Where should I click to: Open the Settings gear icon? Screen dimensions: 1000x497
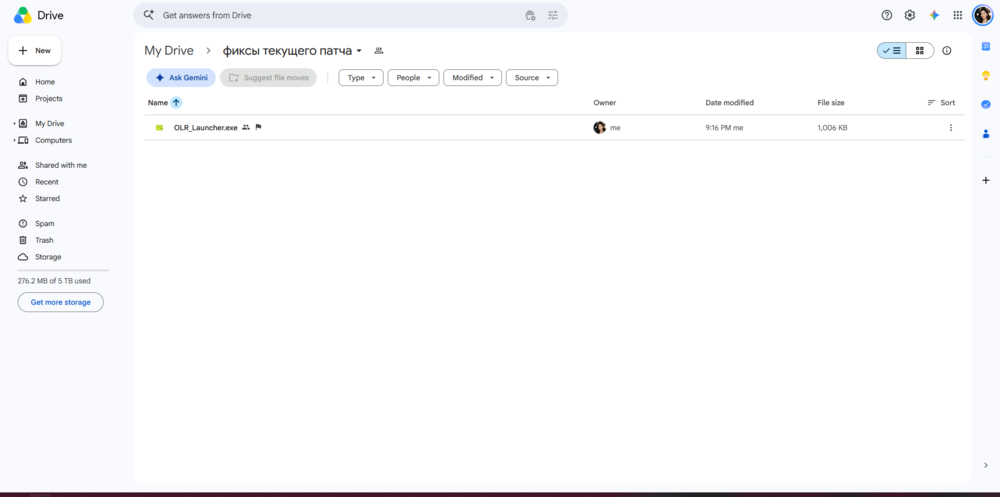tap(909, 15)
